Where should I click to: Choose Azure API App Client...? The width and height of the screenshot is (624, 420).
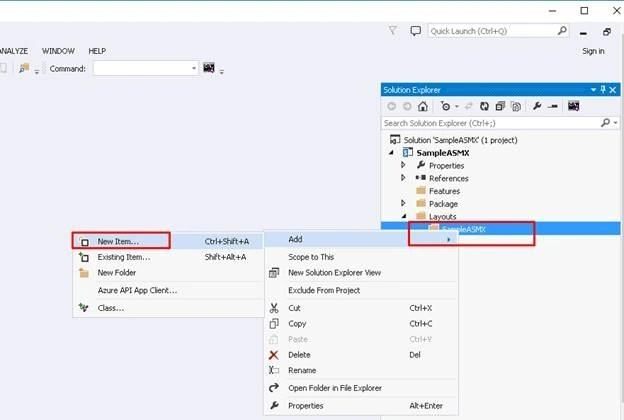168,291
